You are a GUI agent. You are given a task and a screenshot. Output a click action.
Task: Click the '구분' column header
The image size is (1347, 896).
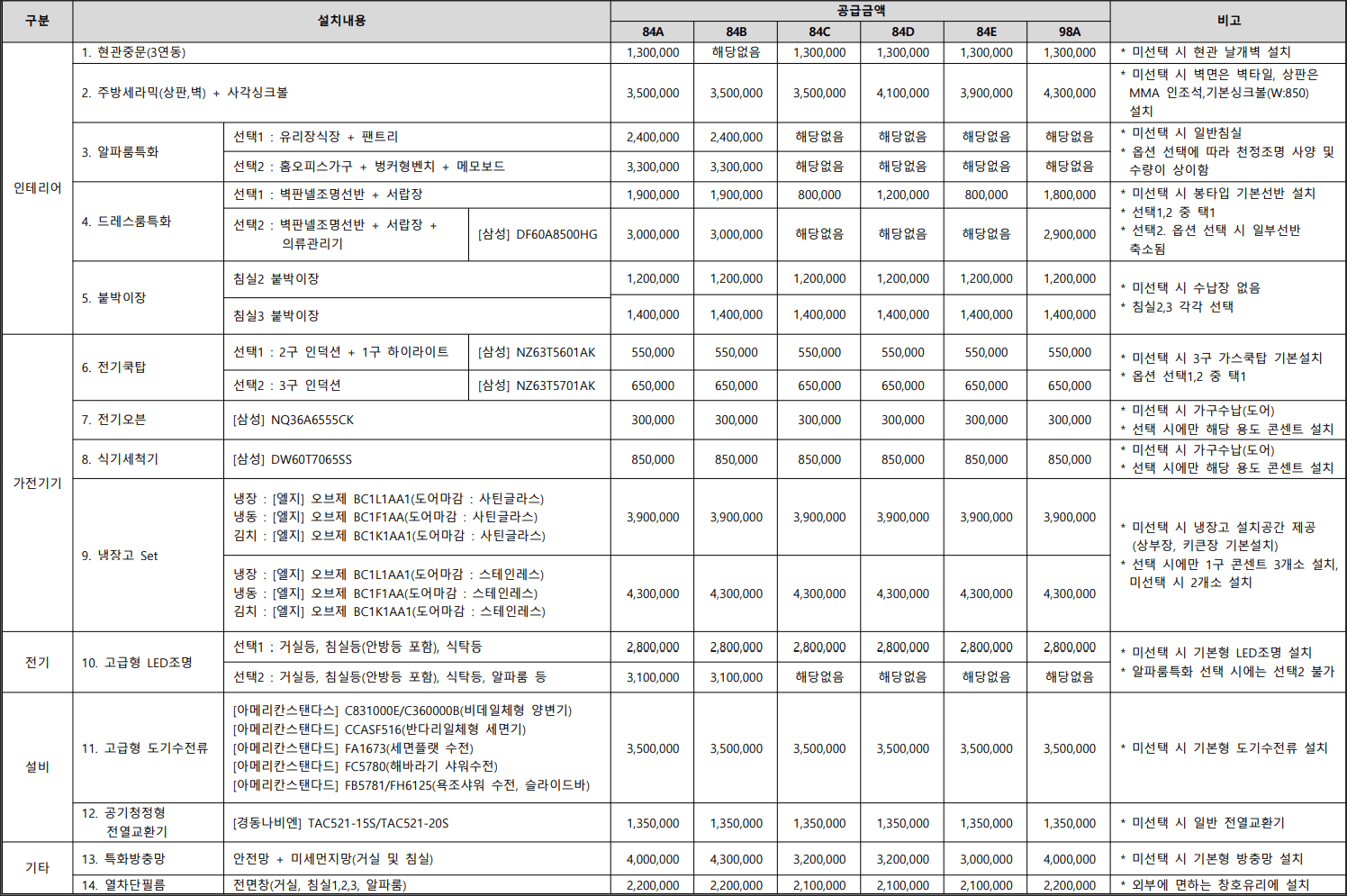37,21
